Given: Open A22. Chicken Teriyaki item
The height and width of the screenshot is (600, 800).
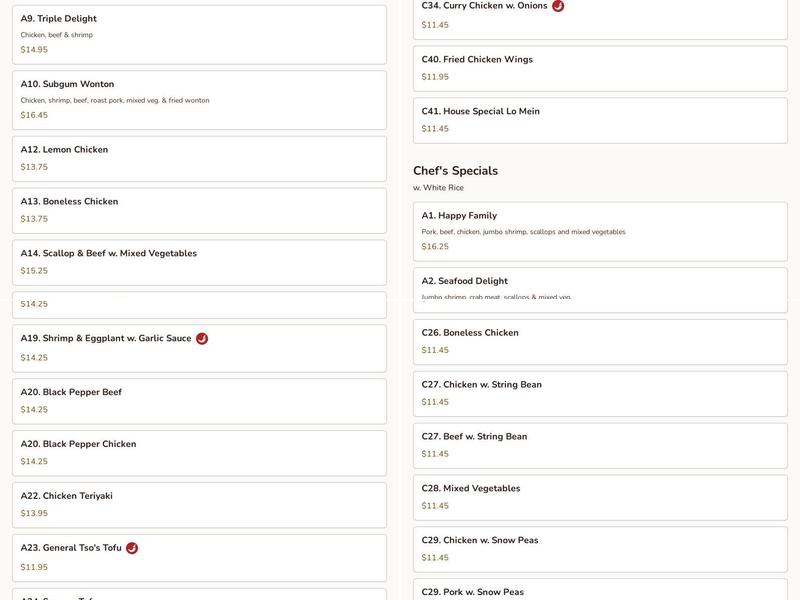Looking at the screenshot, I should click(x=199, y=504).
